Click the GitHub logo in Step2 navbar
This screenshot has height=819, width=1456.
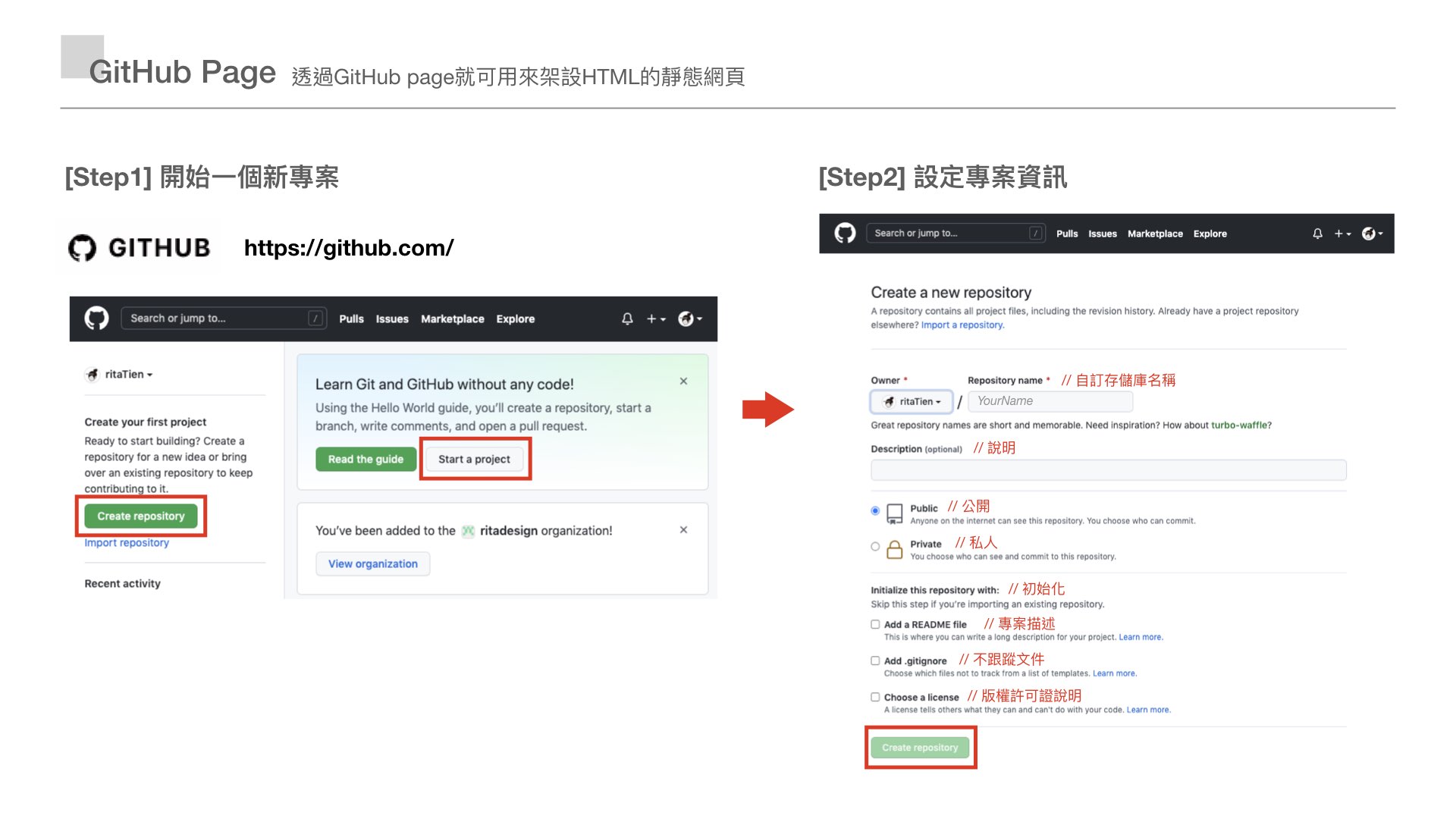pos(845,234)
